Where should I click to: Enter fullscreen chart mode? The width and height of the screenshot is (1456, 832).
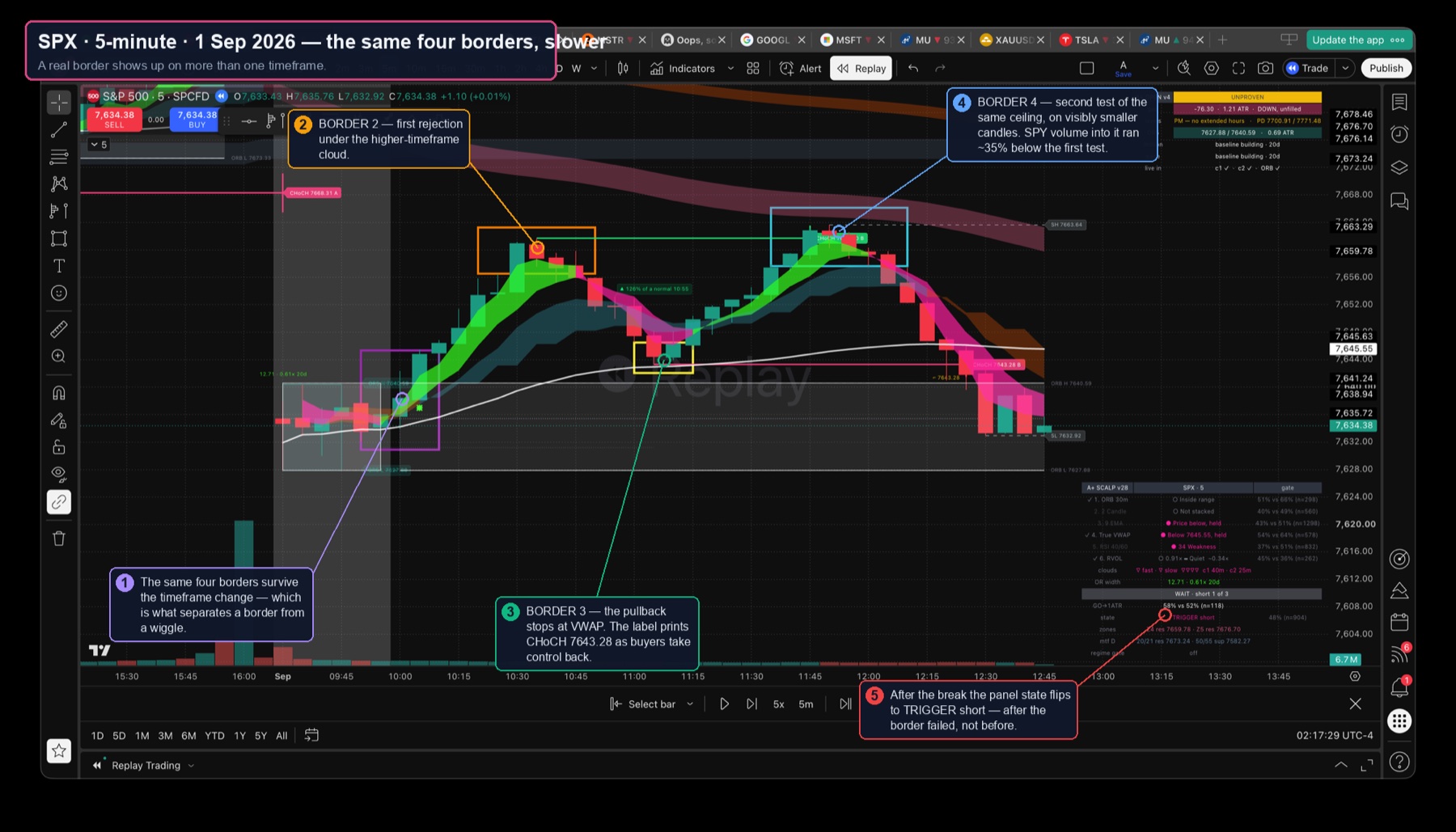pos(1238,69)
